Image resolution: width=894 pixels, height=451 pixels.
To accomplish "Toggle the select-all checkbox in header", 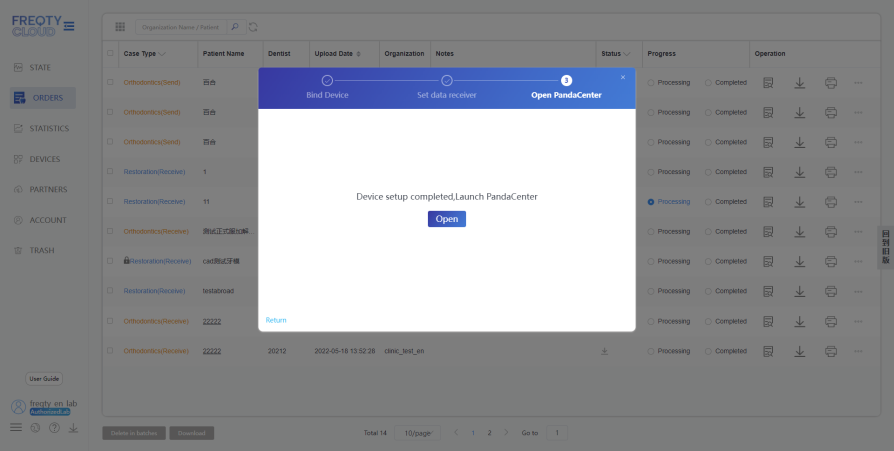I will (x=110, y=54).
